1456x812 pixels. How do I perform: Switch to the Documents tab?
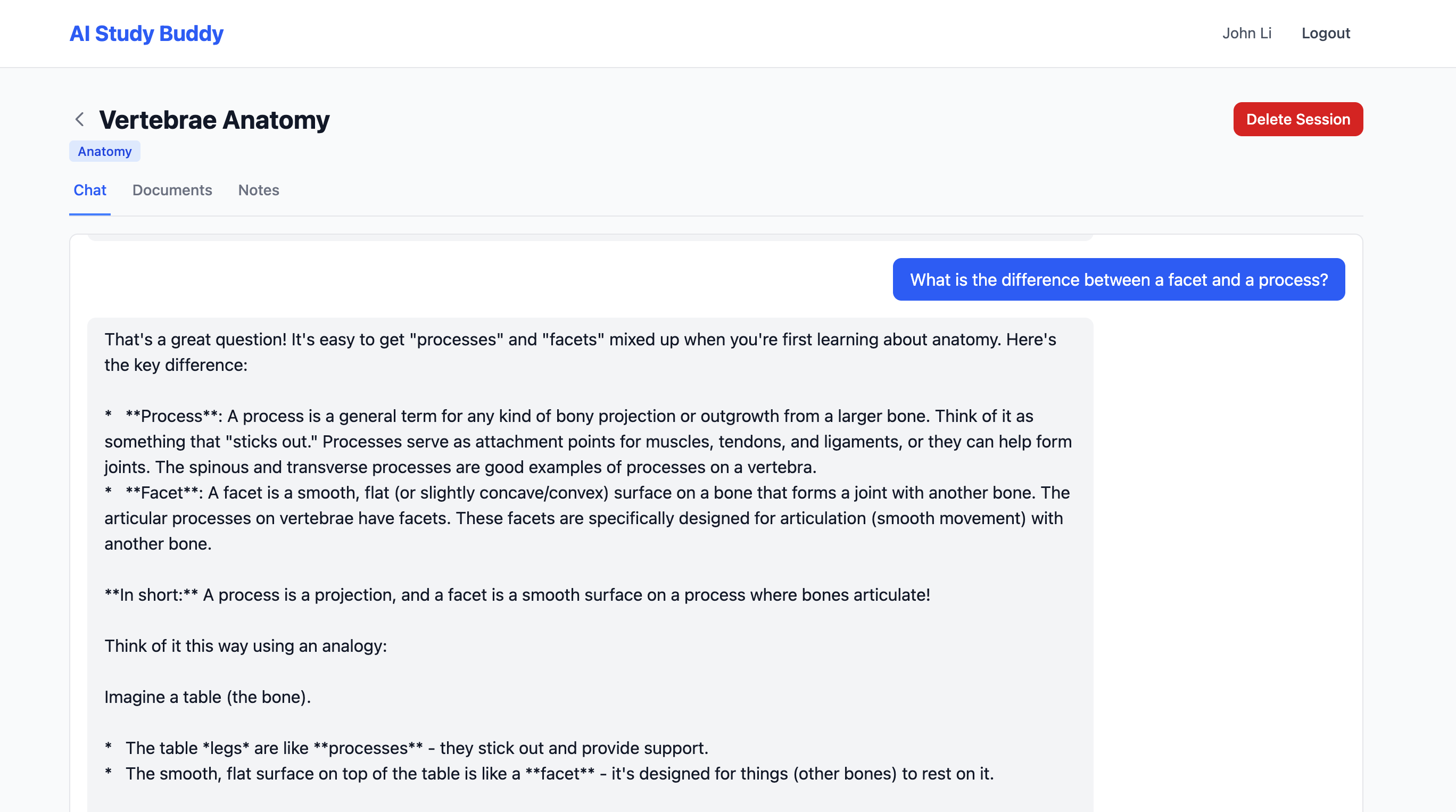tap(172, 190)
